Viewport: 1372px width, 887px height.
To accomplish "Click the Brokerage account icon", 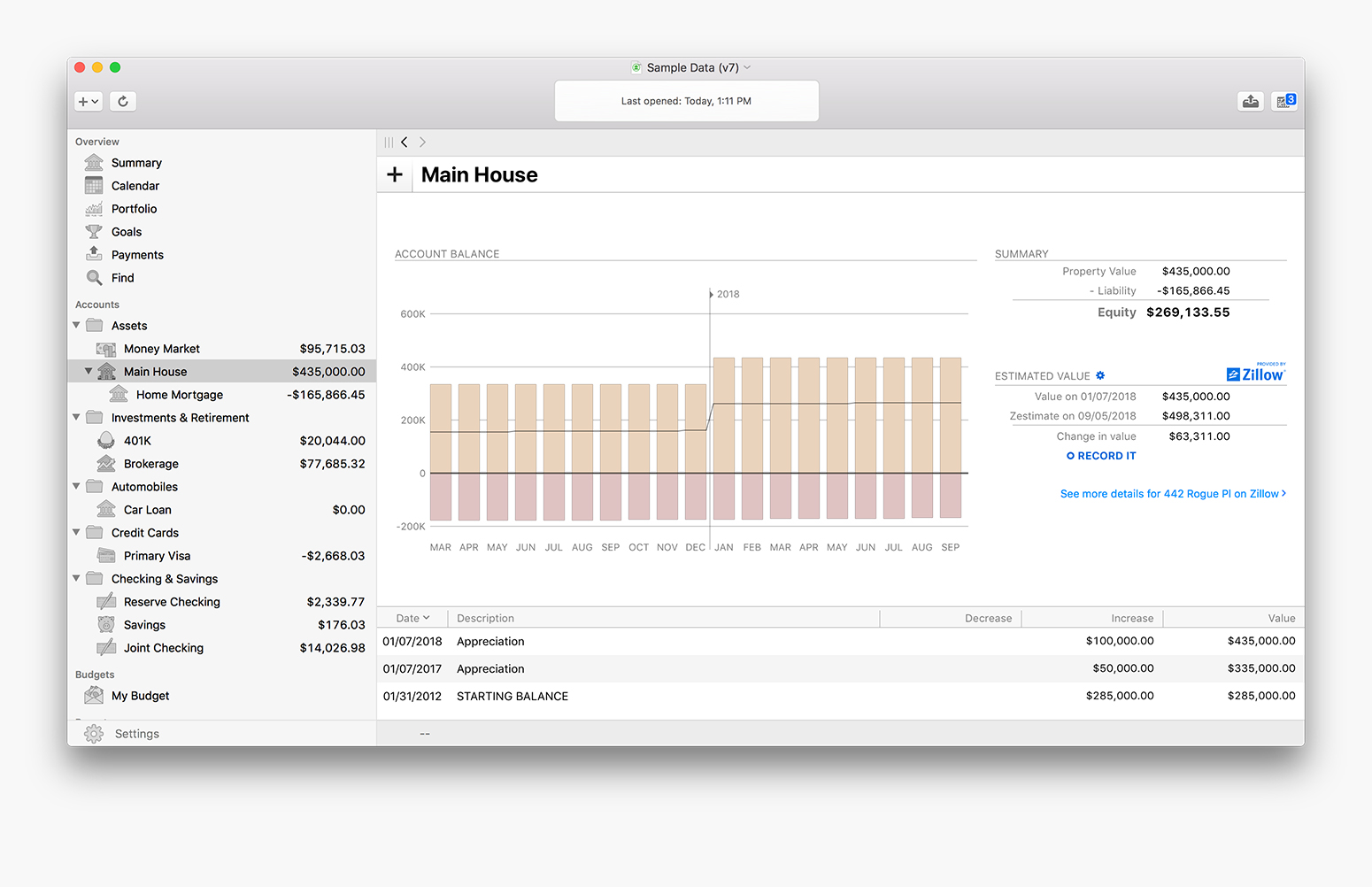I will [106, 464].
